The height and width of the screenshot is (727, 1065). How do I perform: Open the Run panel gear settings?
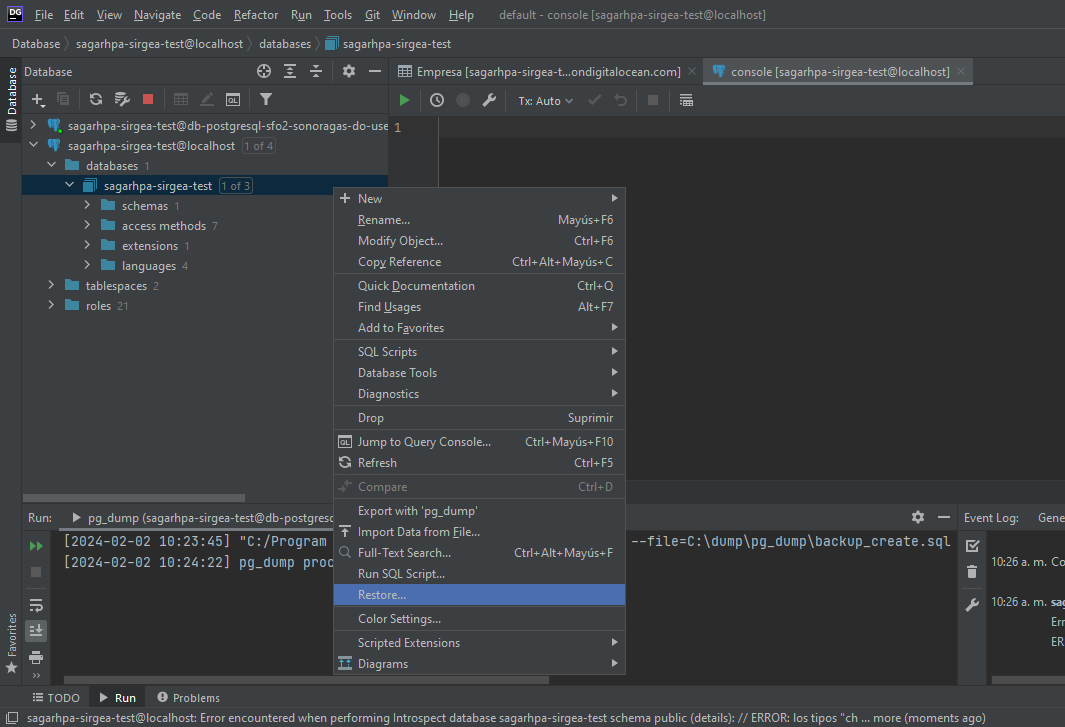[x=918, y=517]
